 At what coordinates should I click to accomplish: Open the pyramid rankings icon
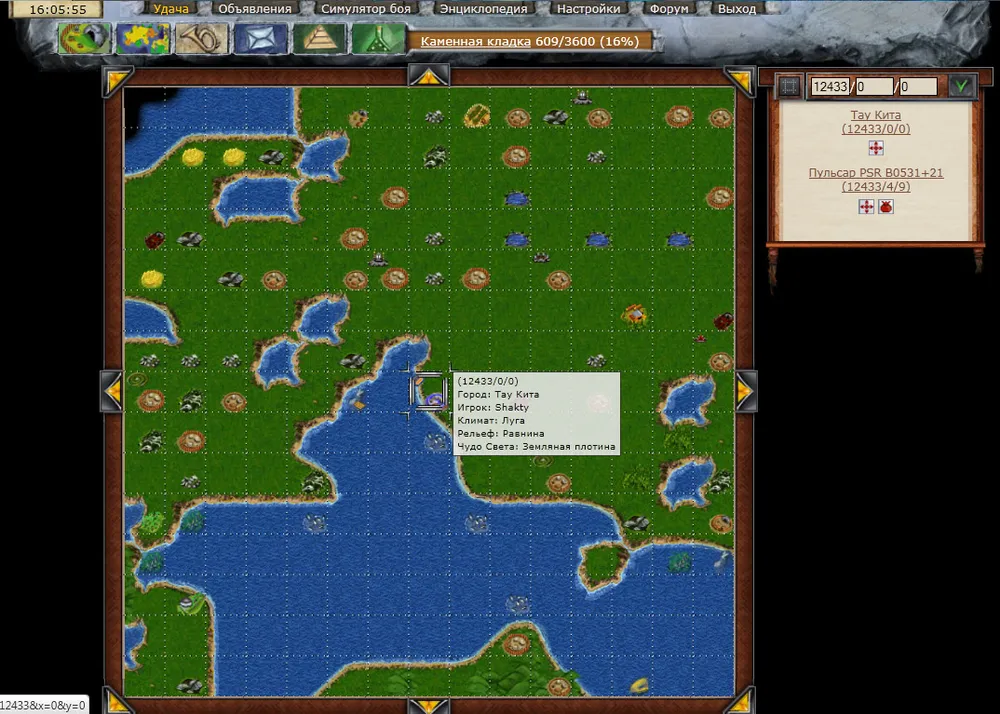click(320, 39)
